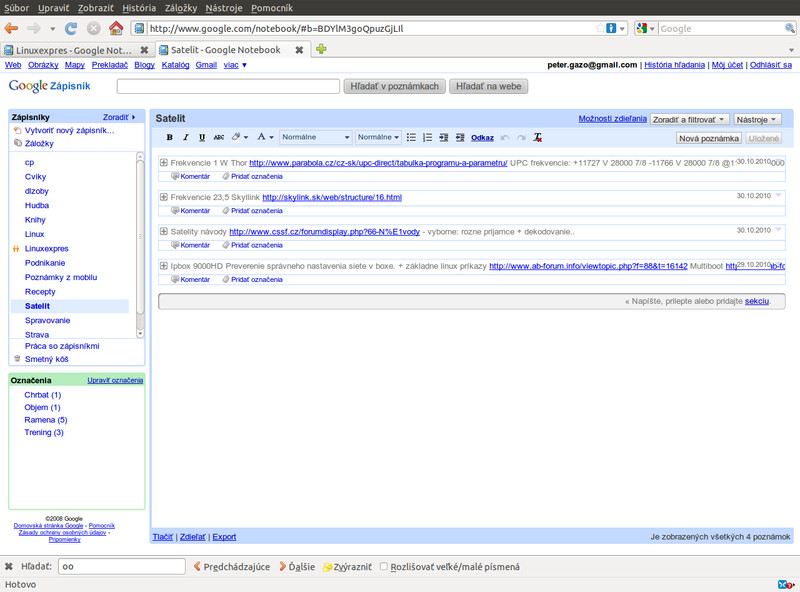This screenshot has height=592, width=800.
Task: Open Možnosti zdieľania link
Action: (x=612, y=118)
